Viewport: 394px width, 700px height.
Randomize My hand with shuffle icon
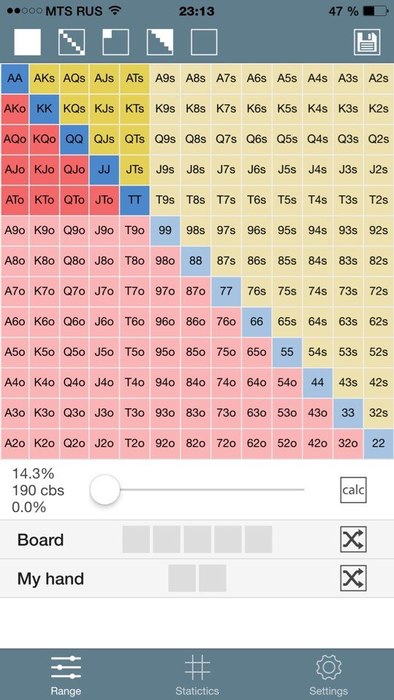coord(353,578)
